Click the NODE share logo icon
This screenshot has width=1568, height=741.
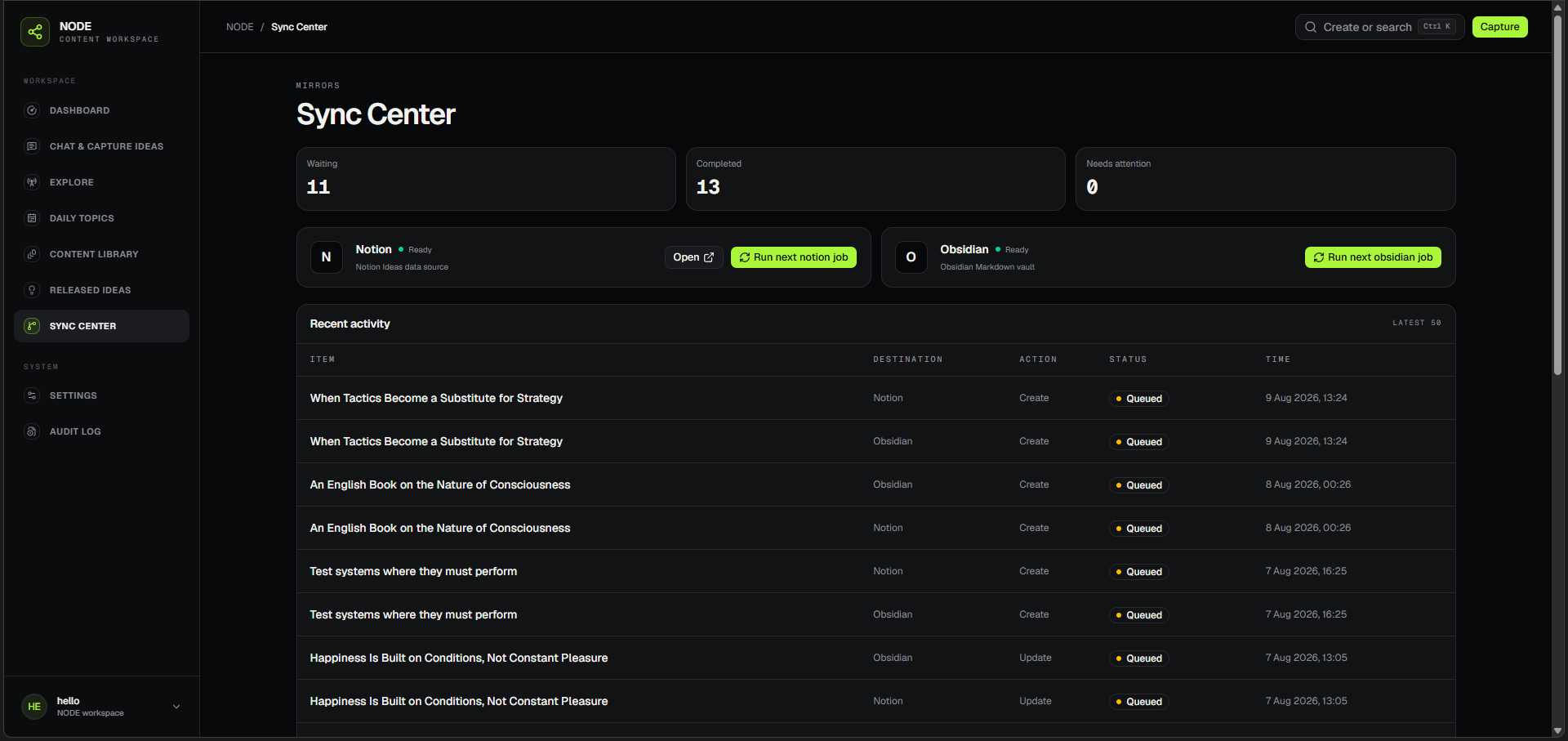(35, 32)
